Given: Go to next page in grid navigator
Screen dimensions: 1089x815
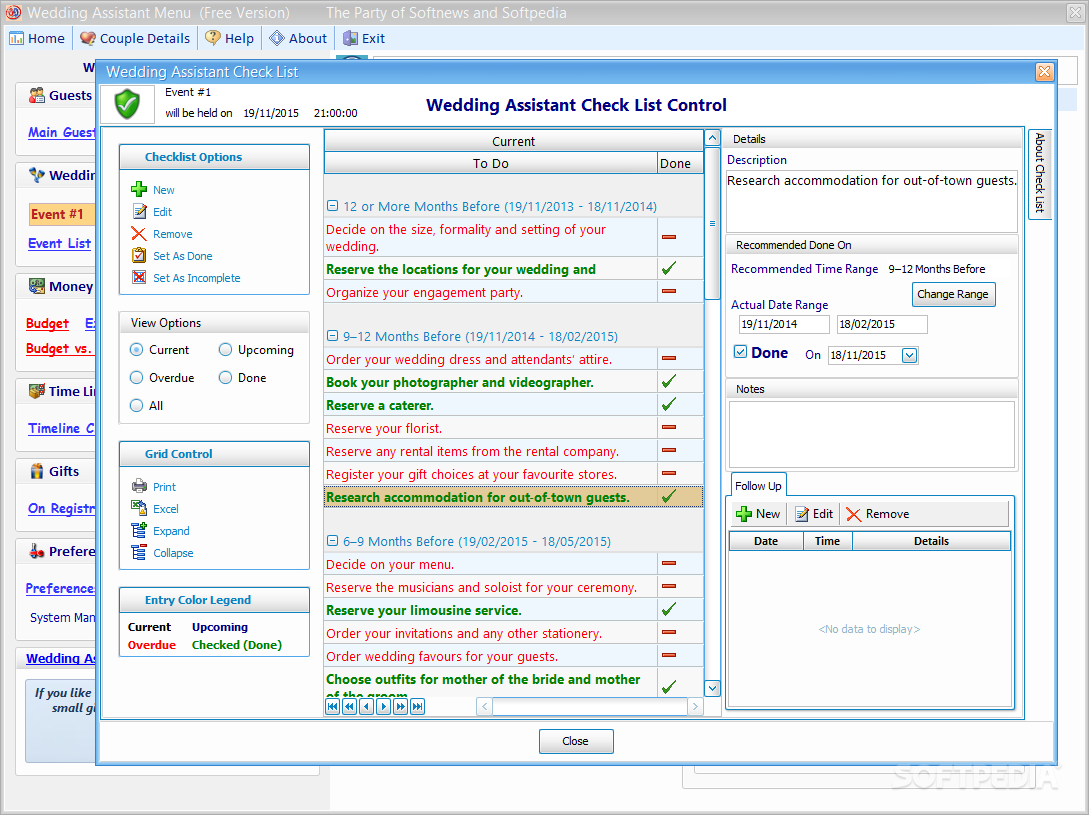Looking at the screenshot, I should [x=401, y=707].
